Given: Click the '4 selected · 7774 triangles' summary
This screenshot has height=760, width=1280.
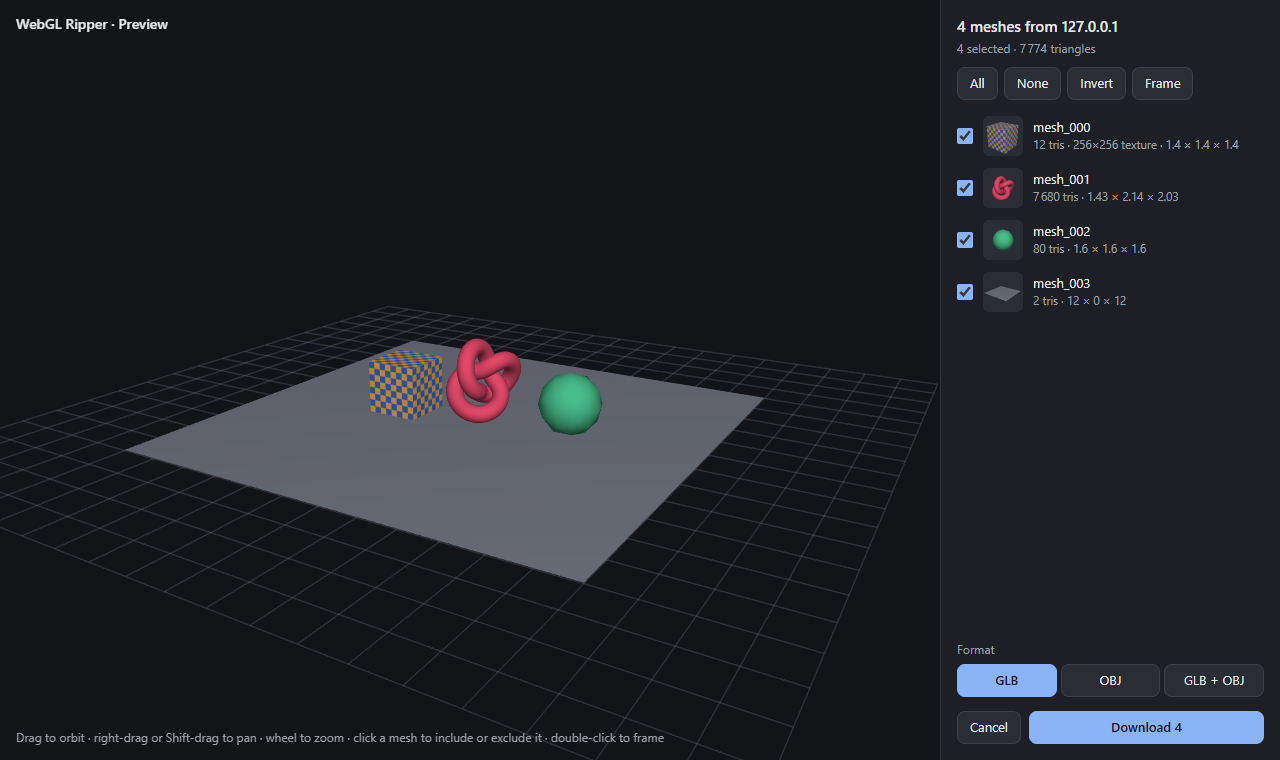Looking at the screenshot, I should tap(1026, 49).
